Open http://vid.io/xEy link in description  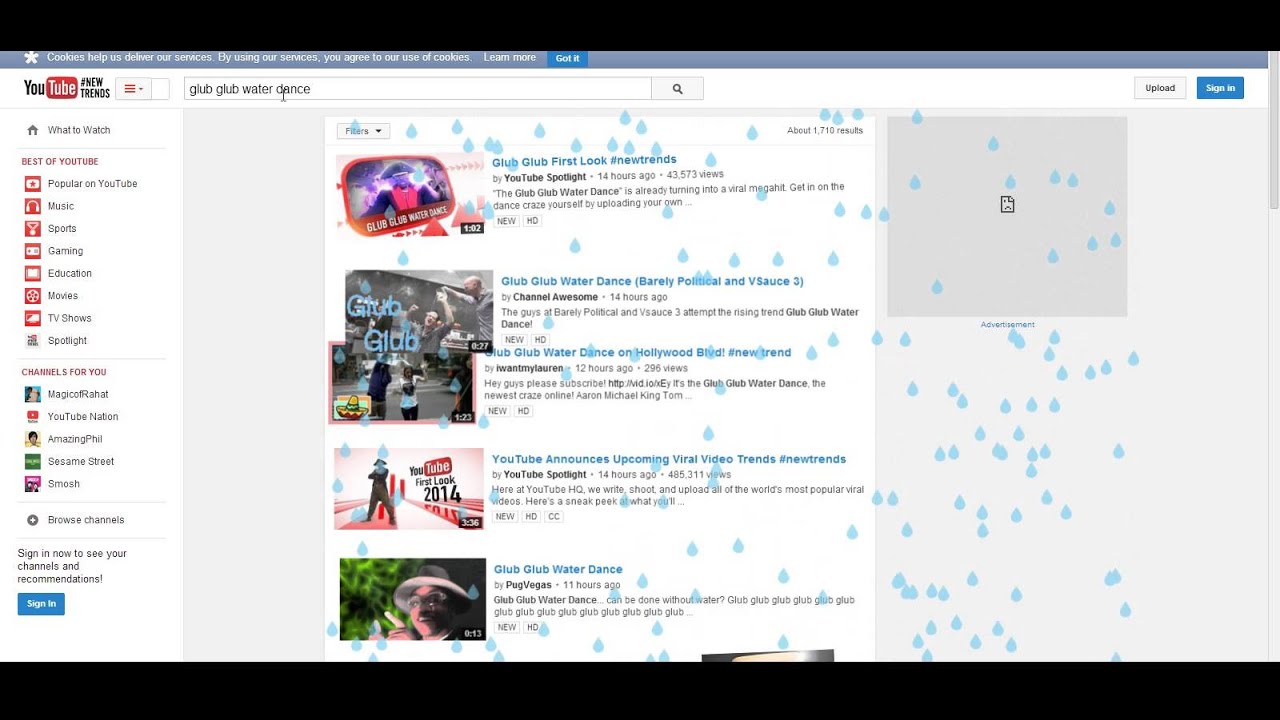click(x=638, y=384)
